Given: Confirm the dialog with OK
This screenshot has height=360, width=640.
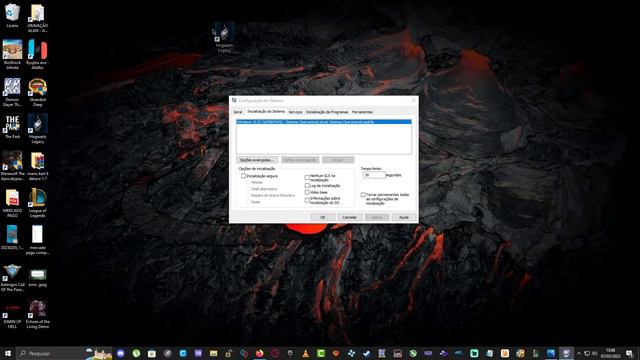Looking at the screenshot, I should pos(323,217).
